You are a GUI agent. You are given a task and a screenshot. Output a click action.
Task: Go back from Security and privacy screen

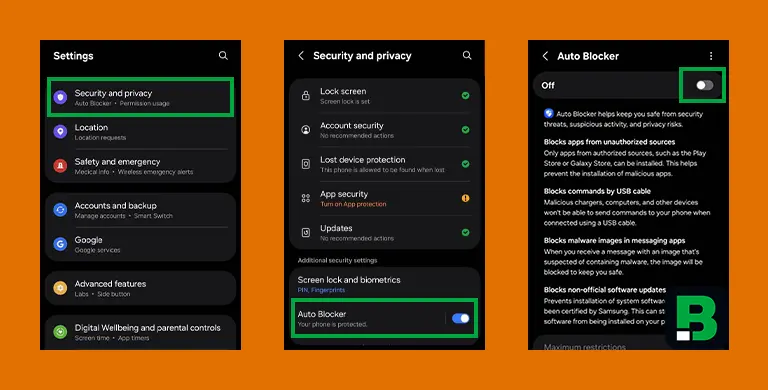pyautogui.click(x=301, y=55)
